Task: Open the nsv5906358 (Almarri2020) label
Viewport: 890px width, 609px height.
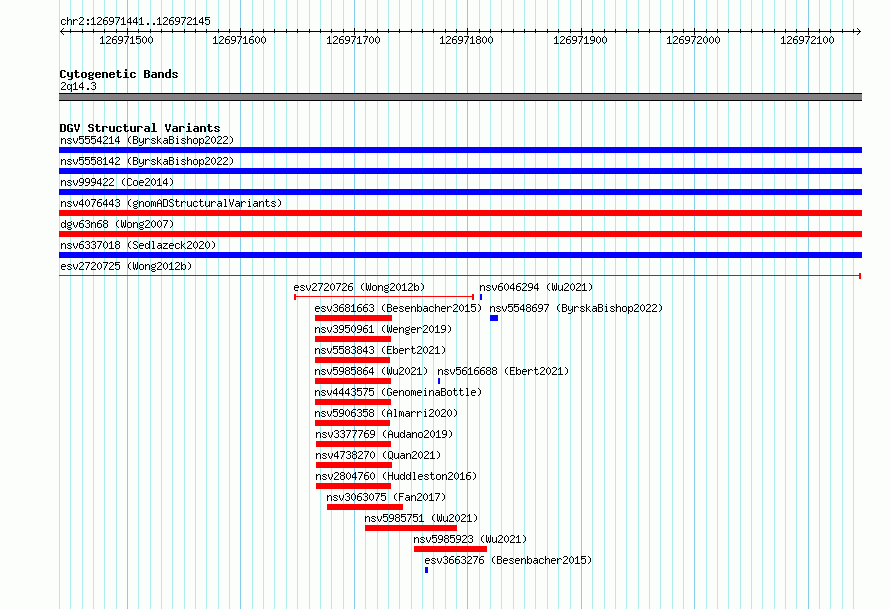Action: click(x=386, y=413)
